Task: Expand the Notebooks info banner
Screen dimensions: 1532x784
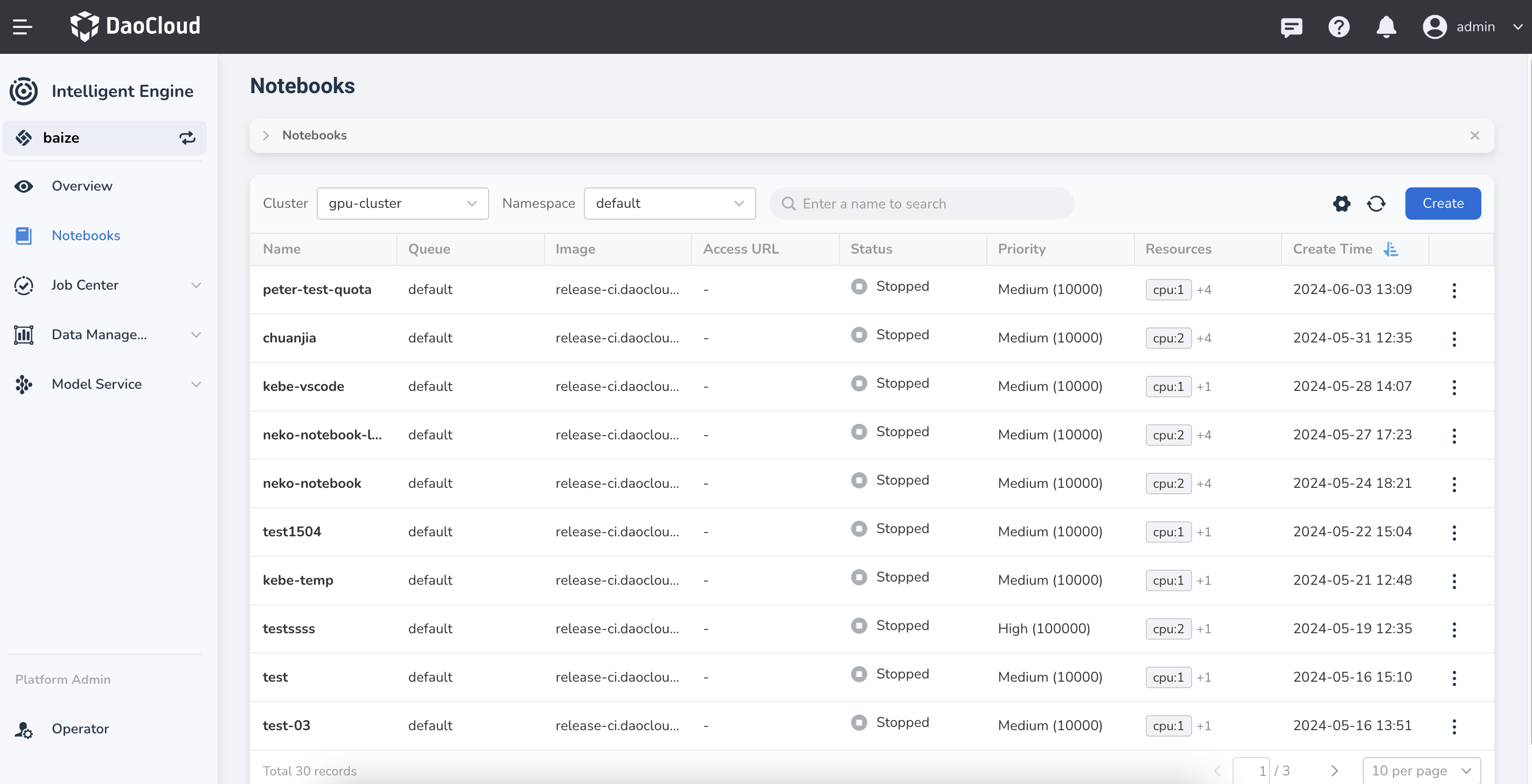Action: point(267,136)
